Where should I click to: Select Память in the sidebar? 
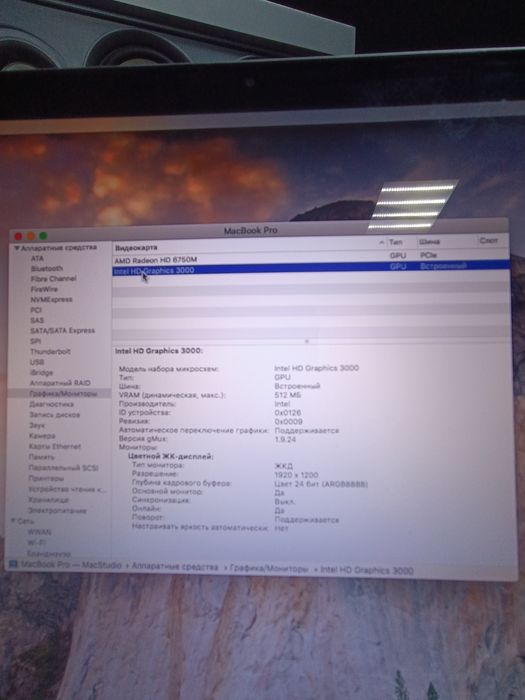point(42,457)
